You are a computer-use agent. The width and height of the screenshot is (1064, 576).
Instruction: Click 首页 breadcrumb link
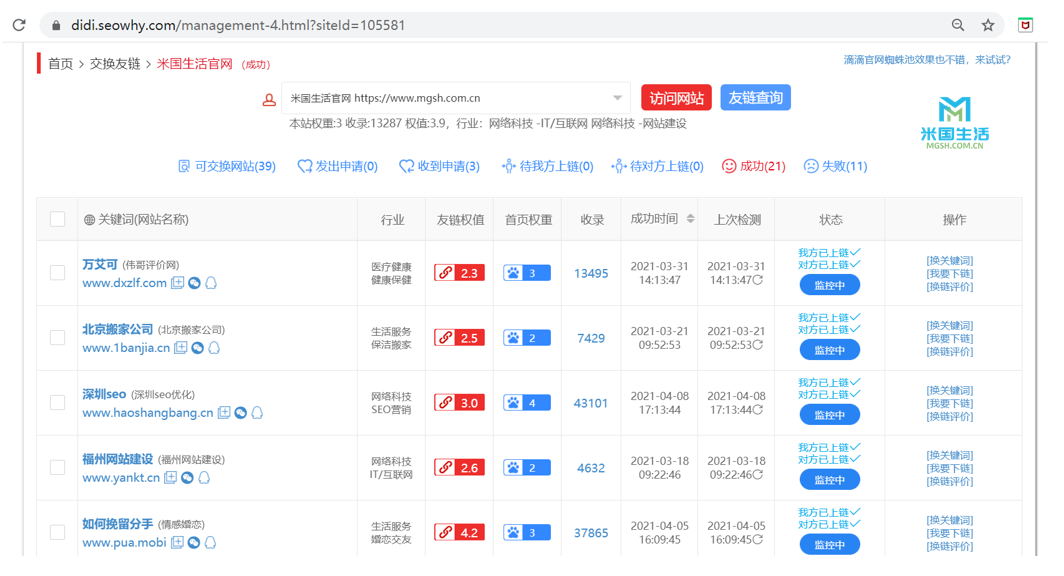click(60, 64)
